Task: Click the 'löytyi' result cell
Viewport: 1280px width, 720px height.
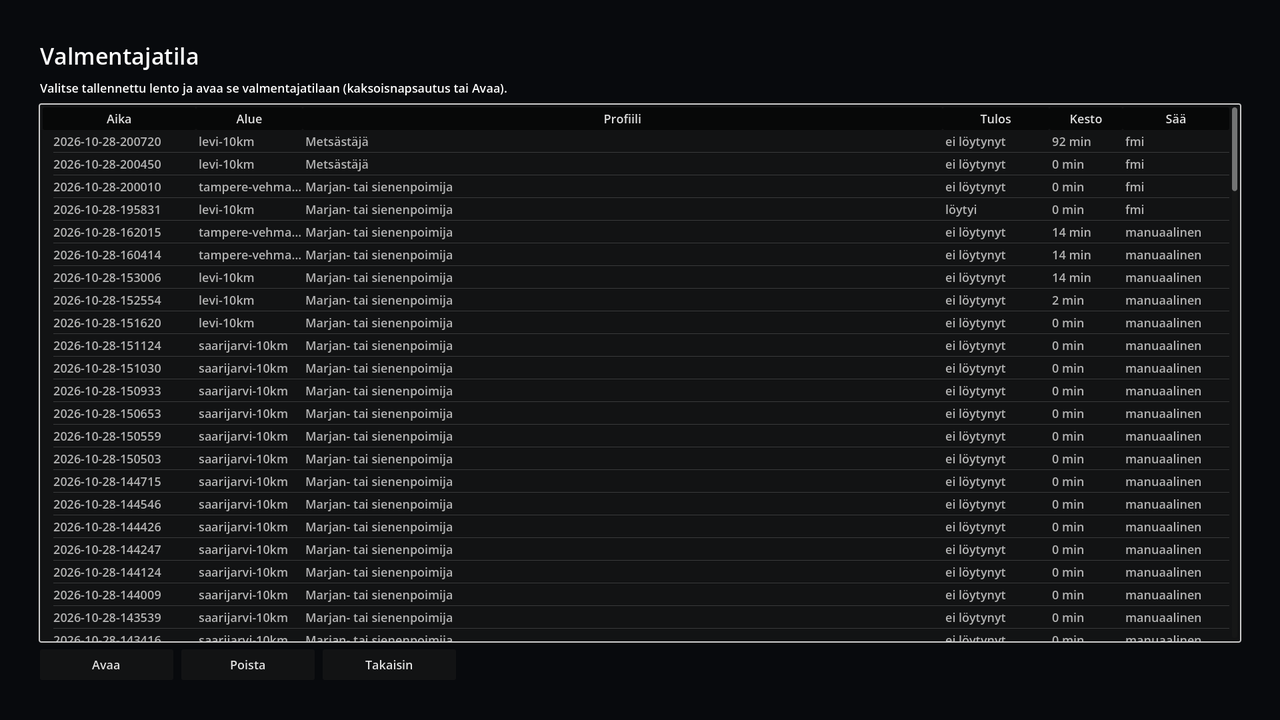Action: tap(961, 210)
